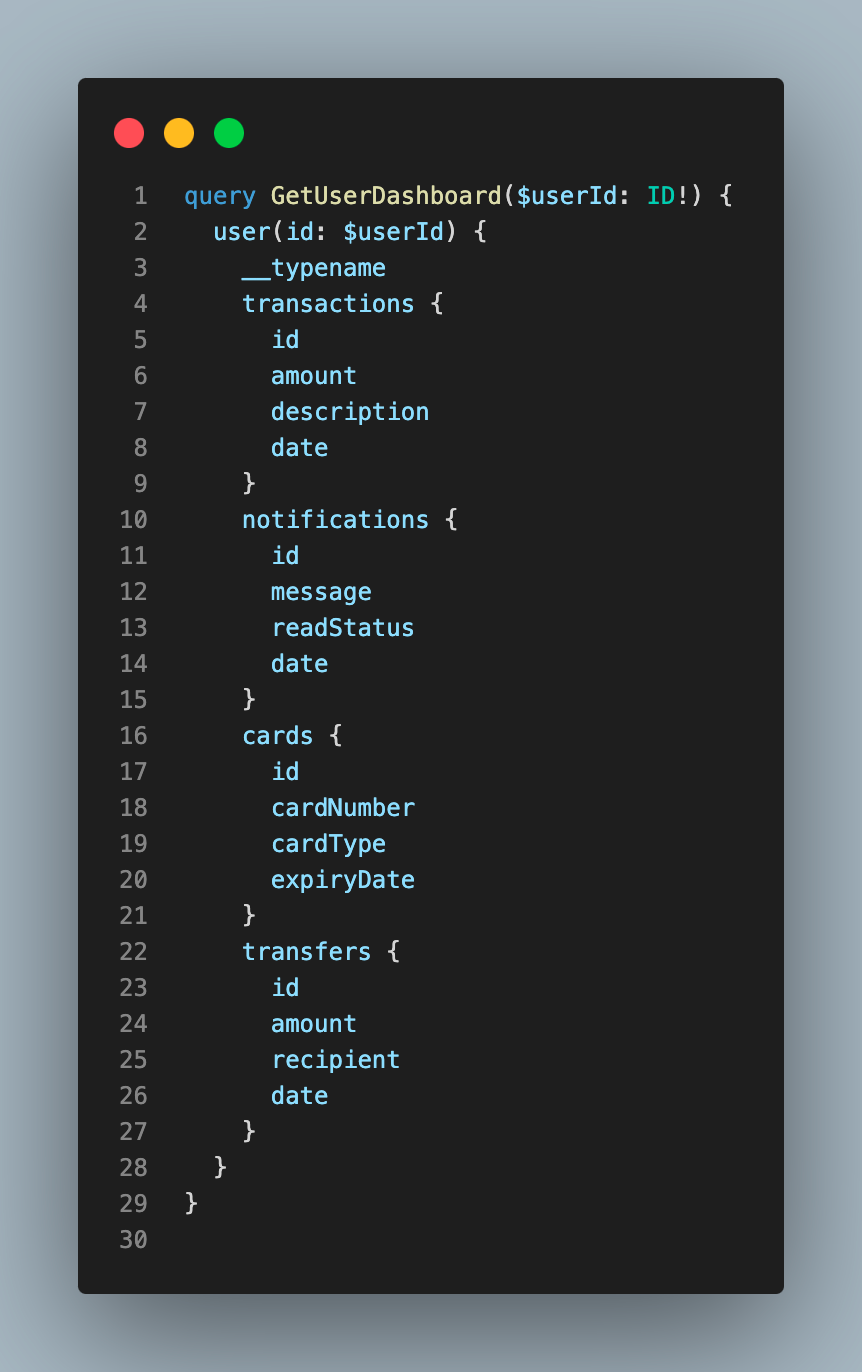Screen dimensions: 862x1372
Task: Click the cards field name
Action: click(x=278, y=736)
